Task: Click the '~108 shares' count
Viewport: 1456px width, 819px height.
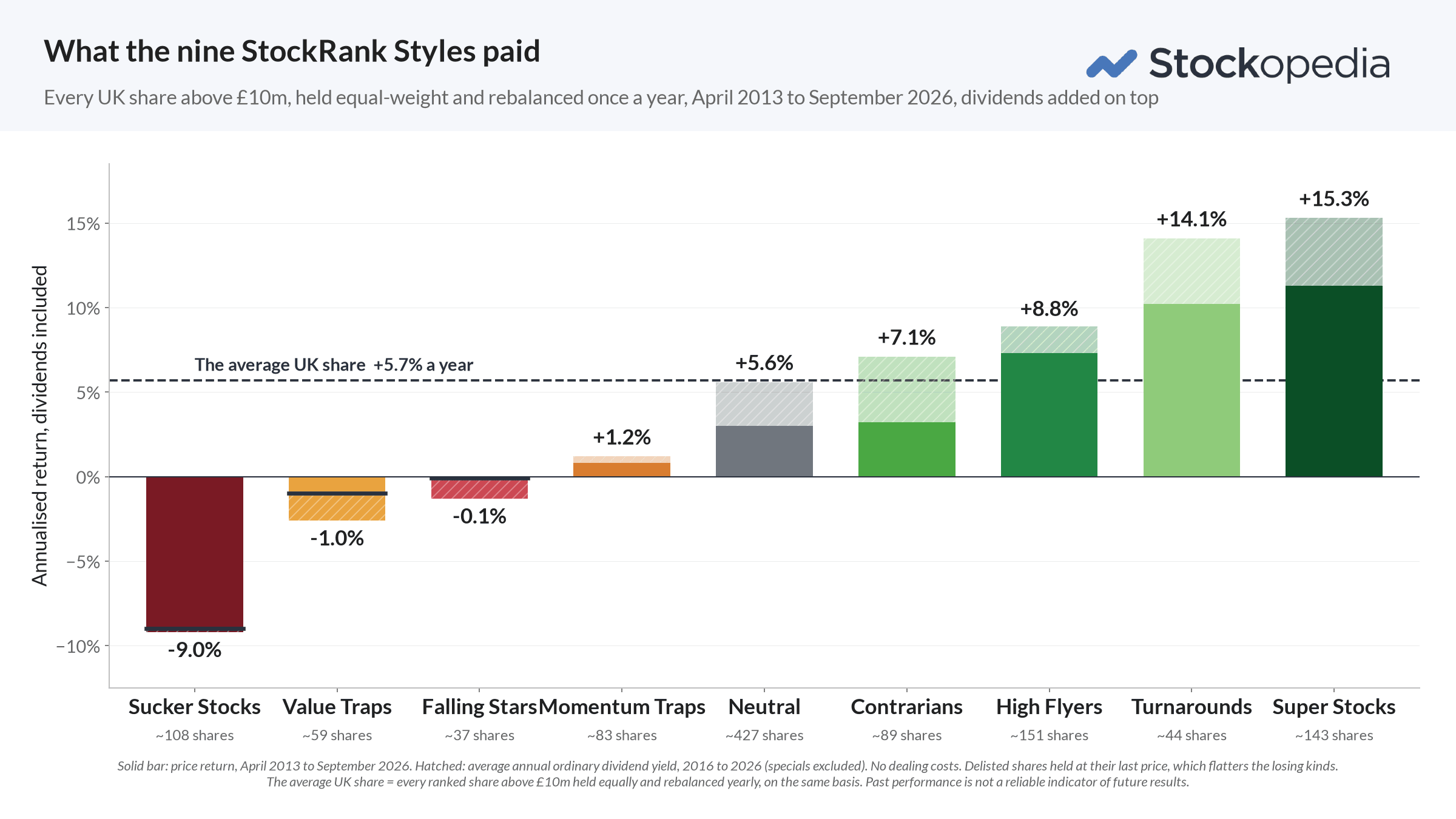Action: [x=195, y=735]
